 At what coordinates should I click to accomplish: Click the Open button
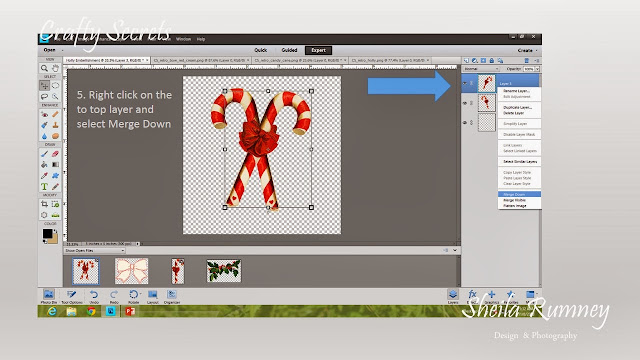[49, 50]
